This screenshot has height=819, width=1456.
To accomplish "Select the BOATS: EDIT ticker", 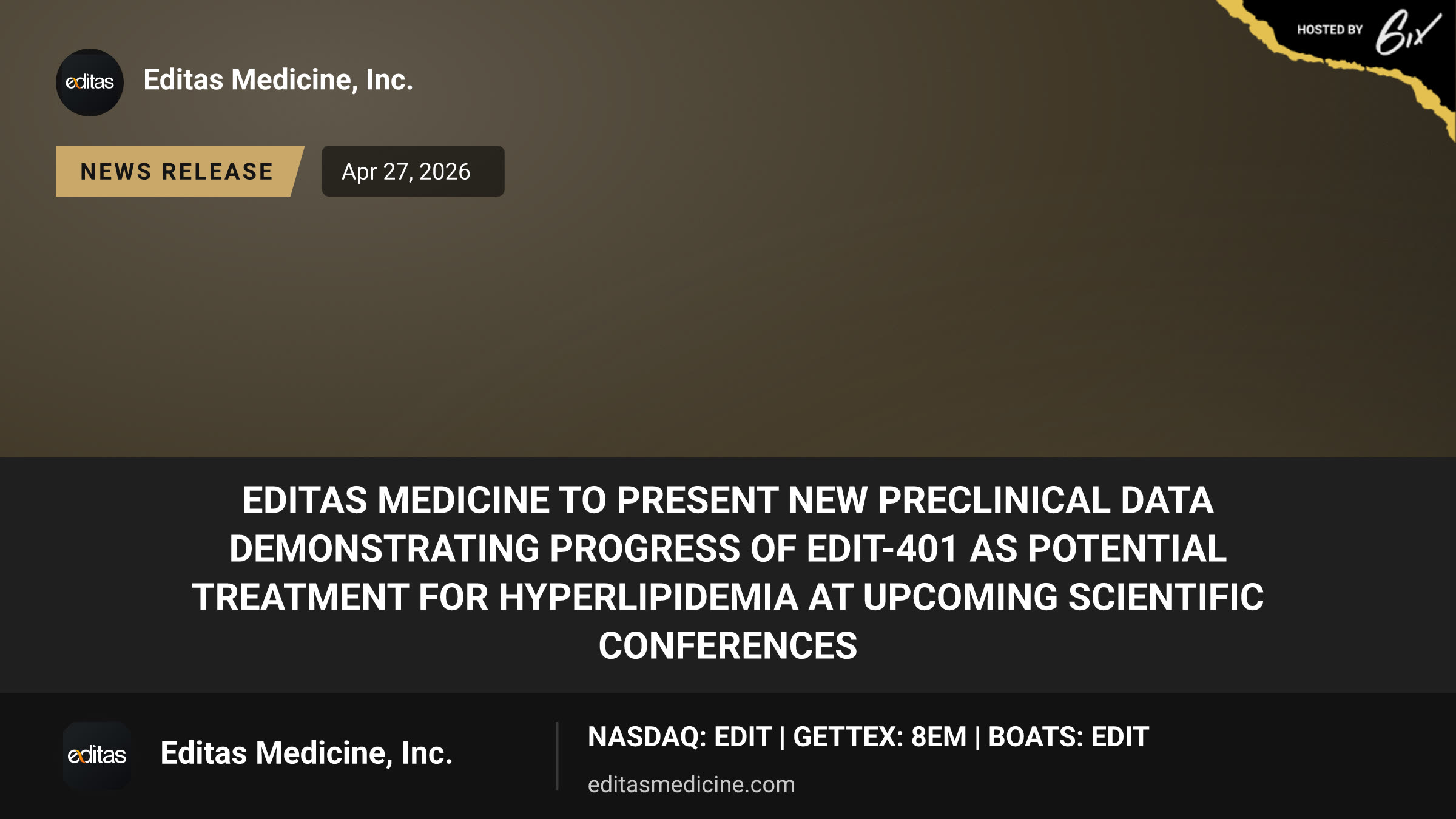I will [1068, 737].
